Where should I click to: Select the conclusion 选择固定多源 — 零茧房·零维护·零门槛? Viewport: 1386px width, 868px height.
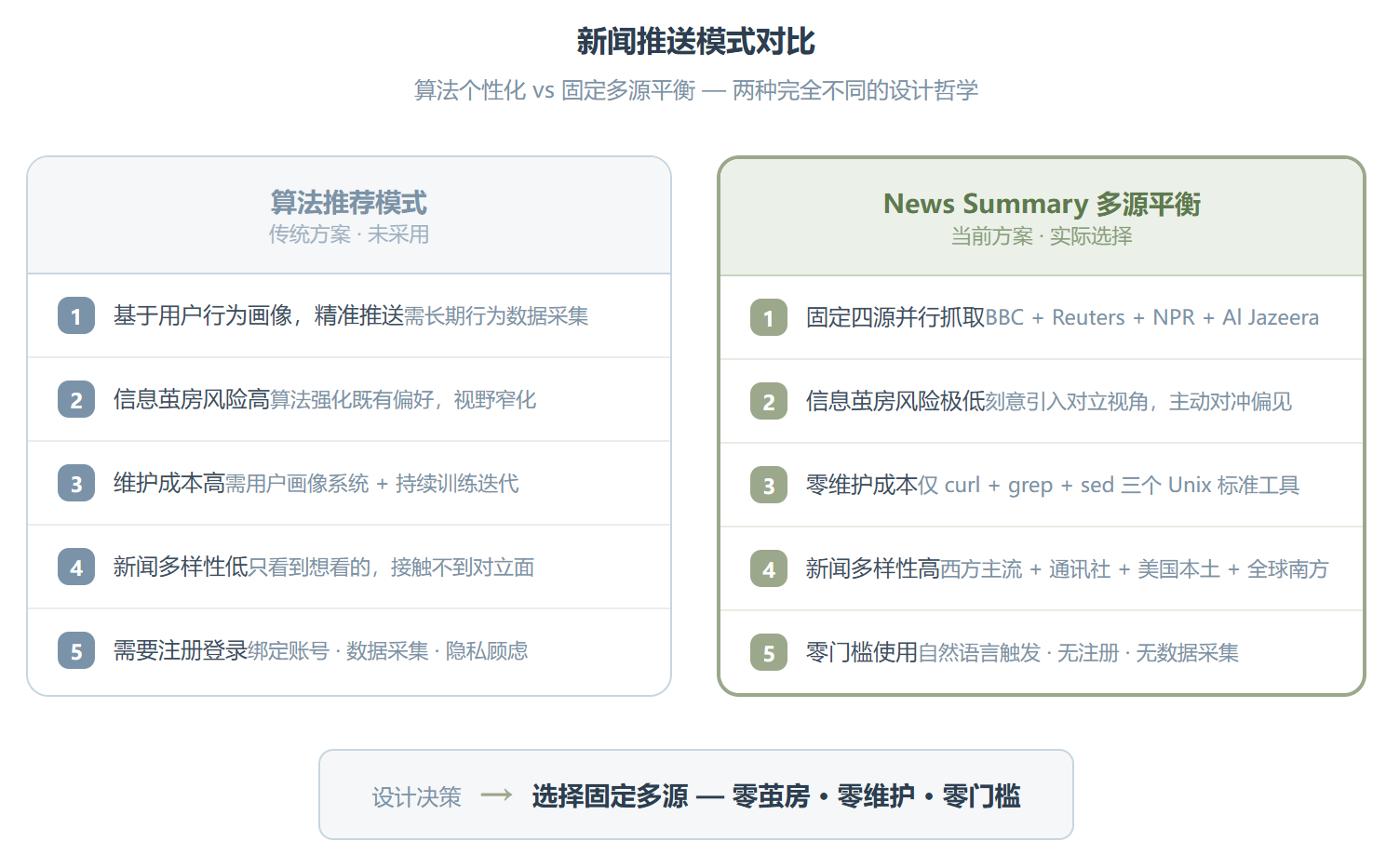point(776,796)
